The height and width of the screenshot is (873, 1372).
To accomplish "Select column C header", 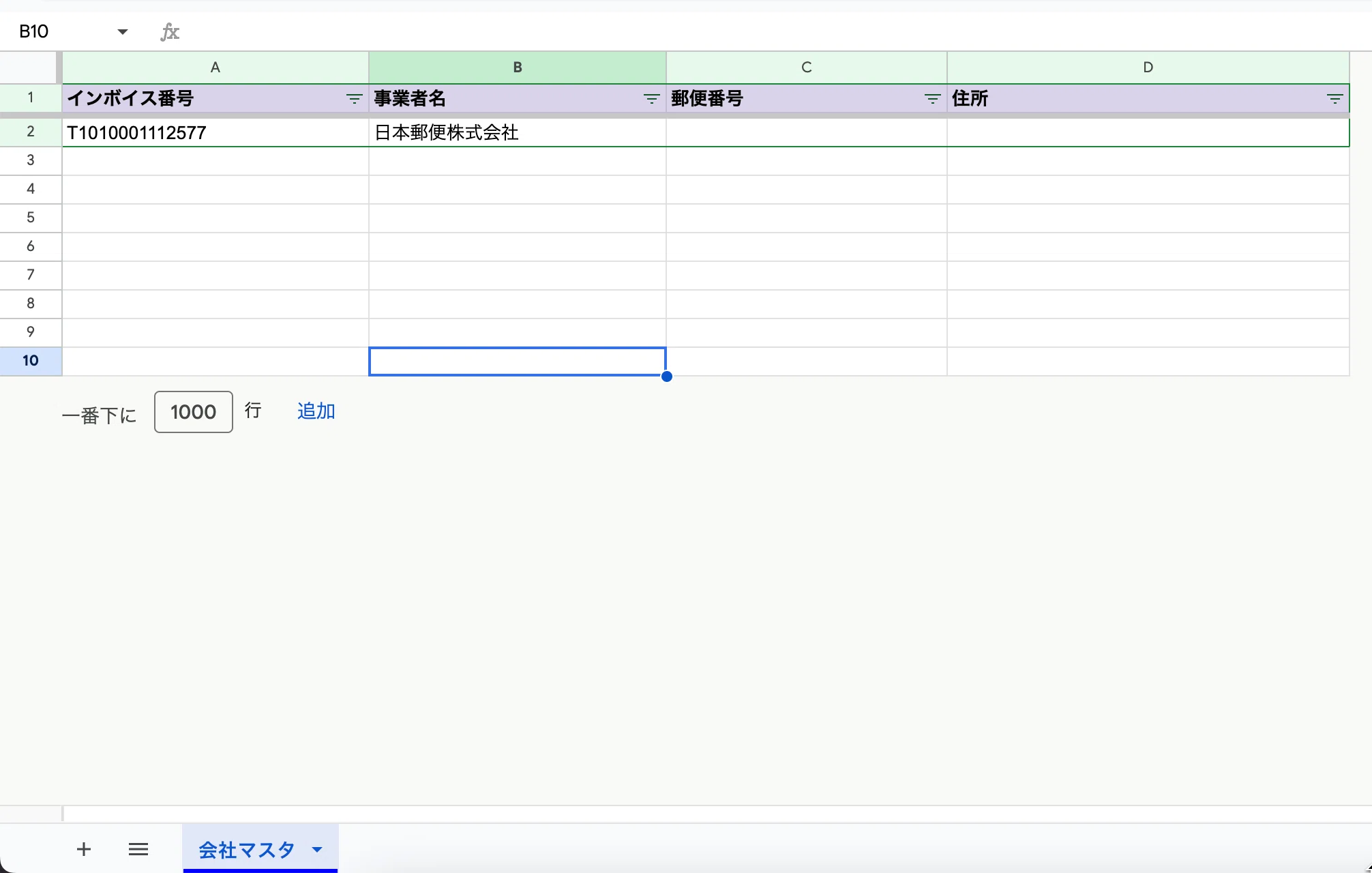I will coord(807,68).
